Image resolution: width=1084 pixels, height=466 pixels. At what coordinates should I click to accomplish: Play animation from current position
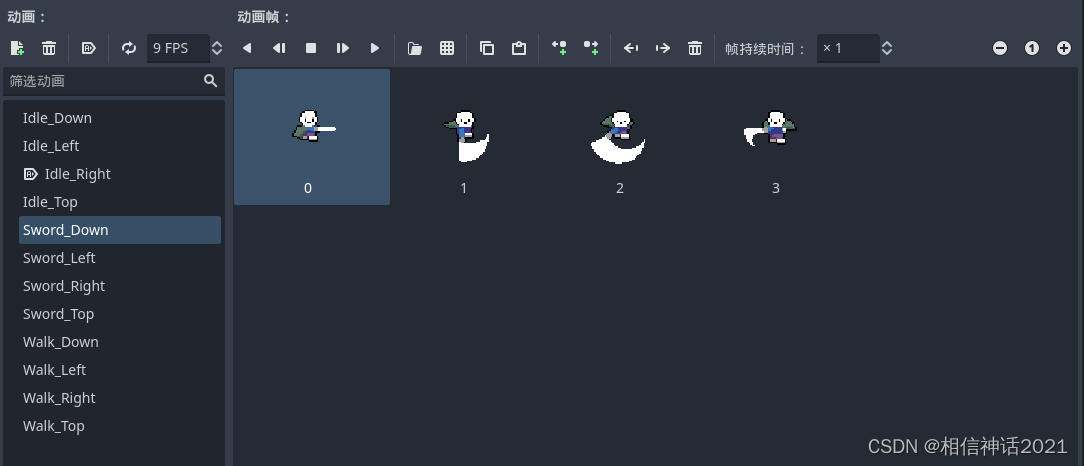point(342,48)
